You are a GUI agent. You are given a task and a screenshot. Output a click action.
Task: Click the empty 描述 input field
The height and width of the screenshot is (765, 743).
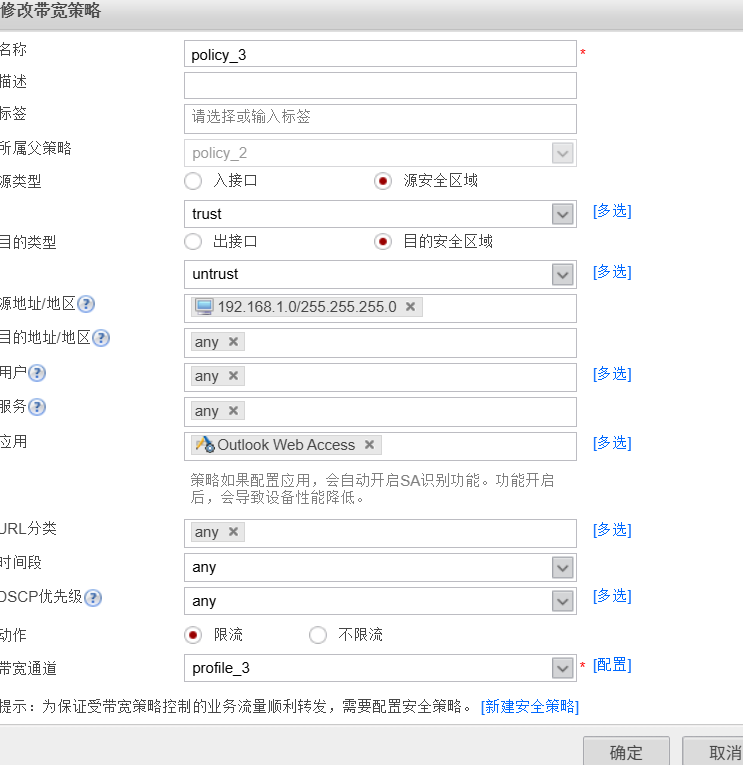click(381, 85)
